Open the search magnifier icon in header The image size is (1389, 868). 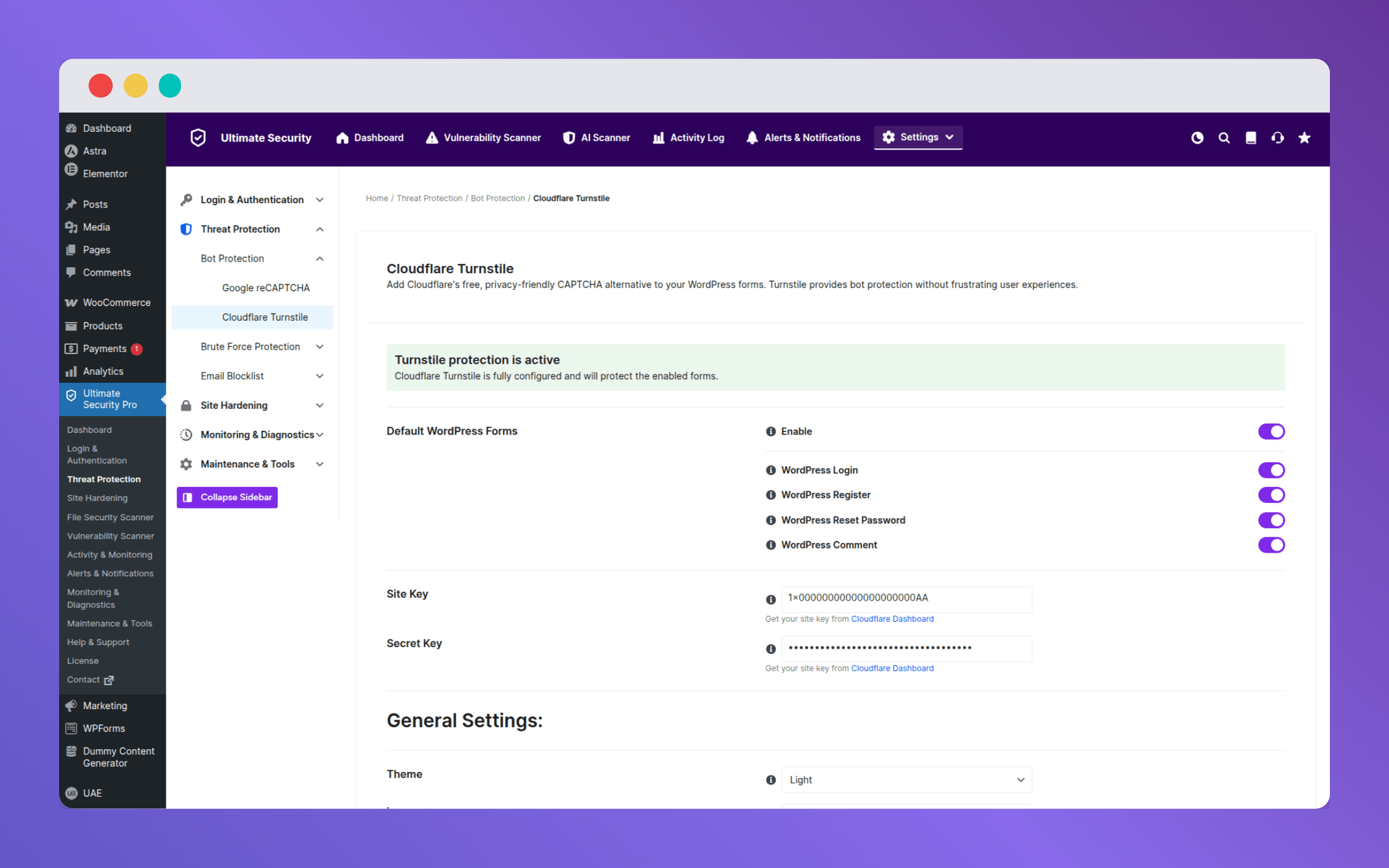point(1224,138)
